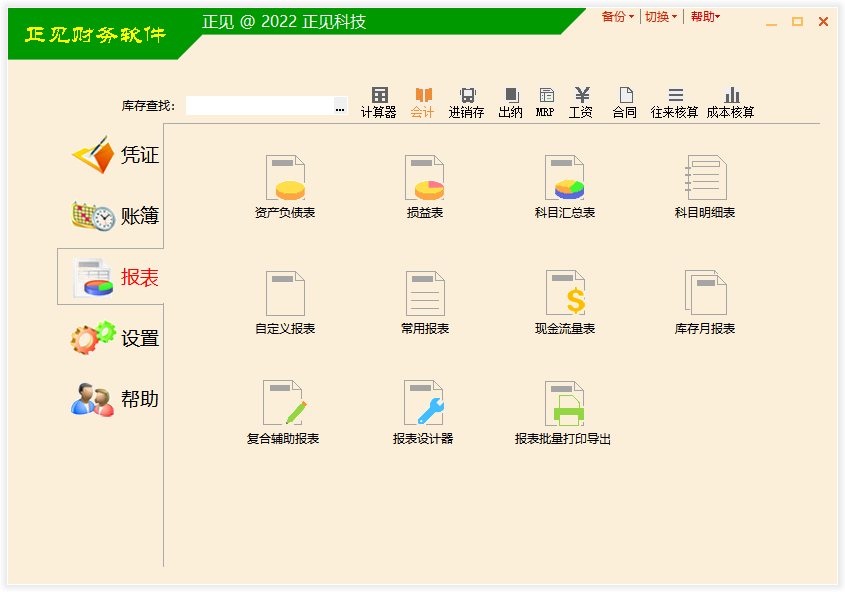Click the 库存查找 search input field
845x592 pixels.
tap(260, 106)
